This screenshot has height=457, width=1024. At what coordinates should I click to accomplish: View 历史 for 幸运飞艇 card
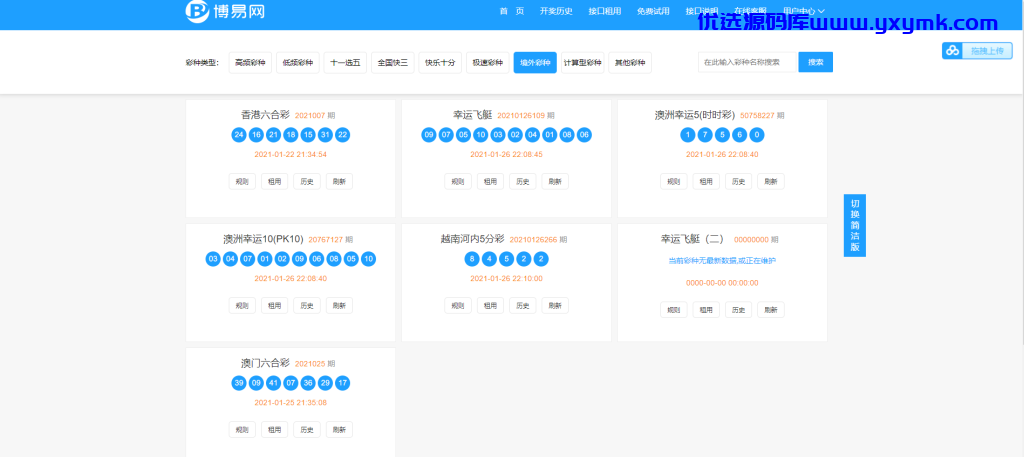tap(522, 181)
